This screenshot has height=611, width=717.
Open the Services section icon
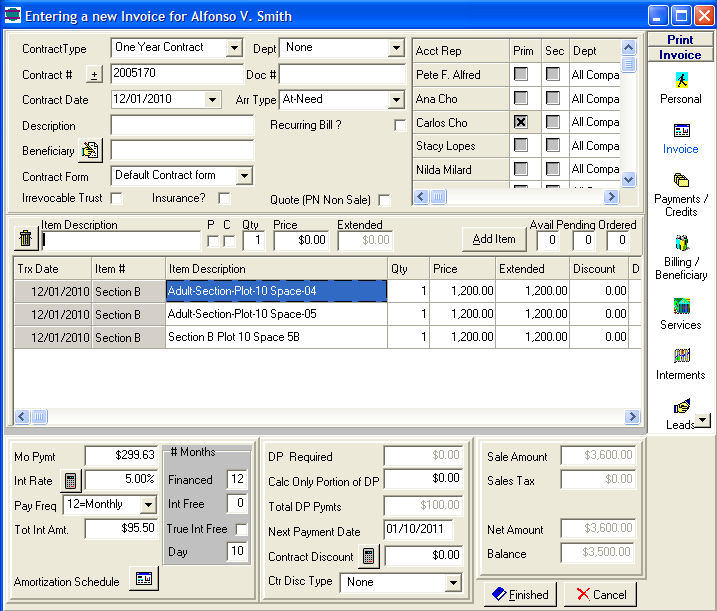(681, 306)
